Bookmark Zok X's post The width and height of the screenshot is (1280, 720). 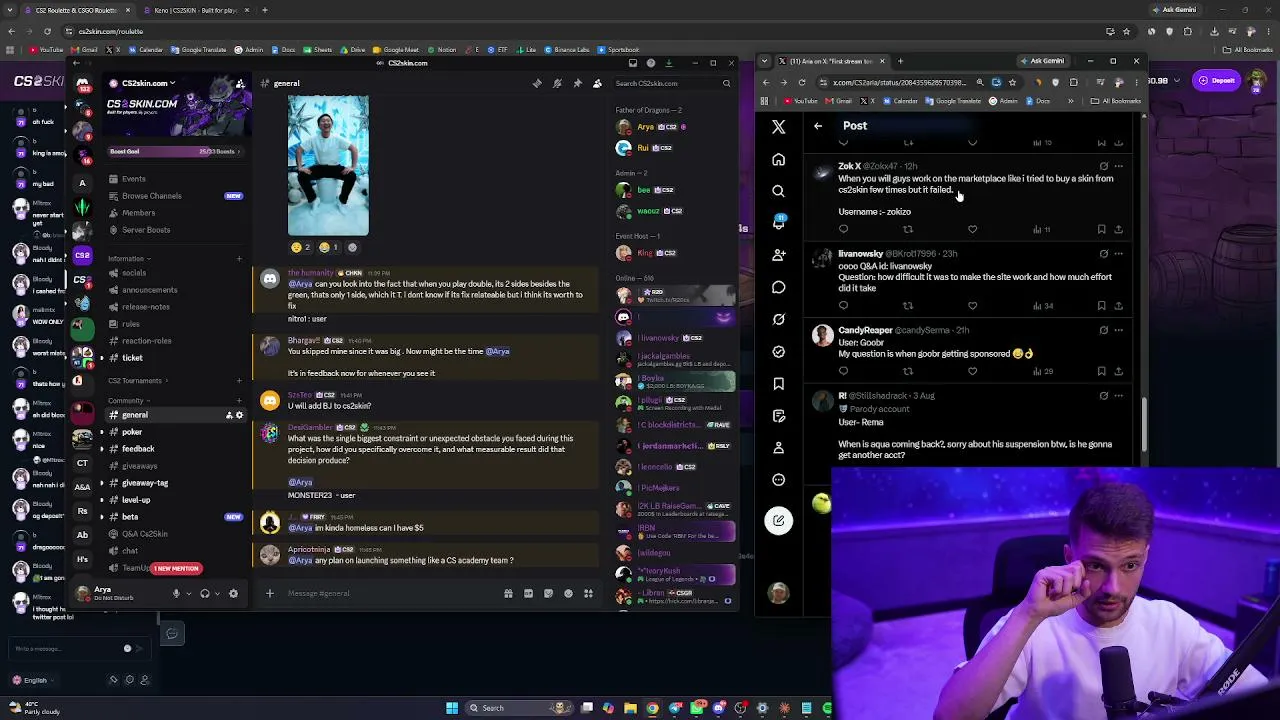pyautogui.click(x=1101, y=229)
